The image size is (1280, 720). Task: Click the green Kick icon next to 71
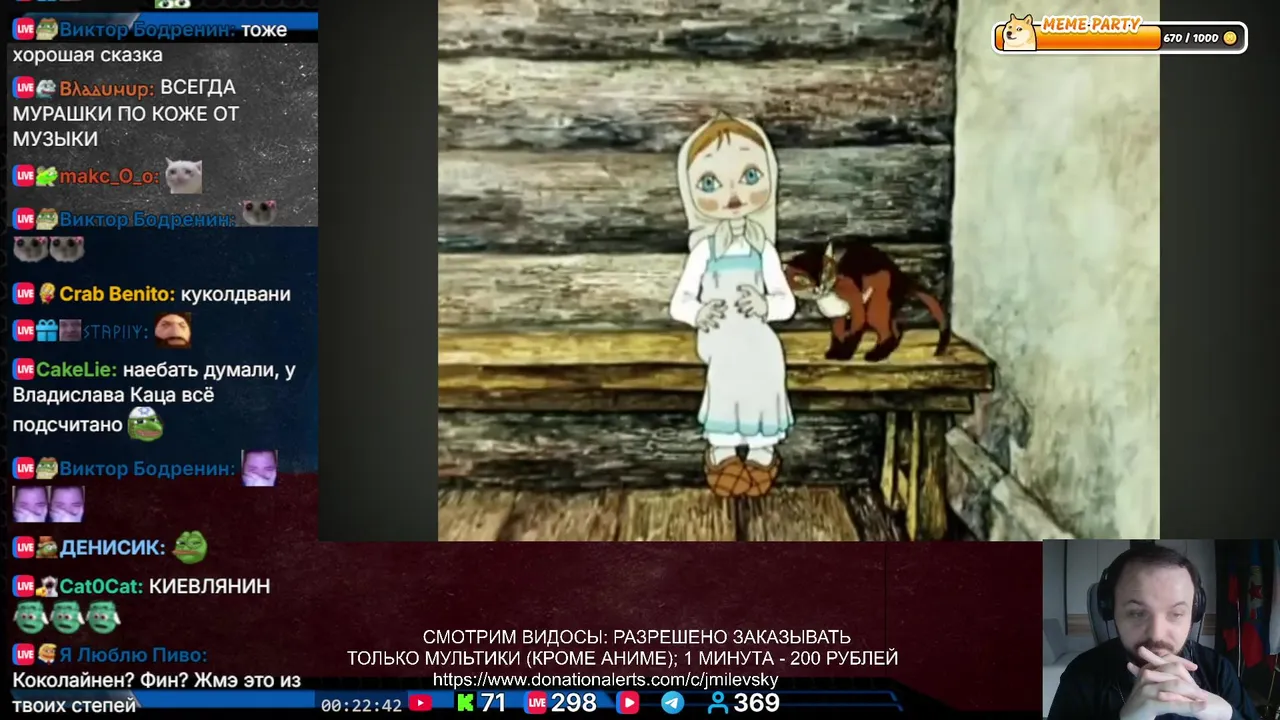(466, 703)
